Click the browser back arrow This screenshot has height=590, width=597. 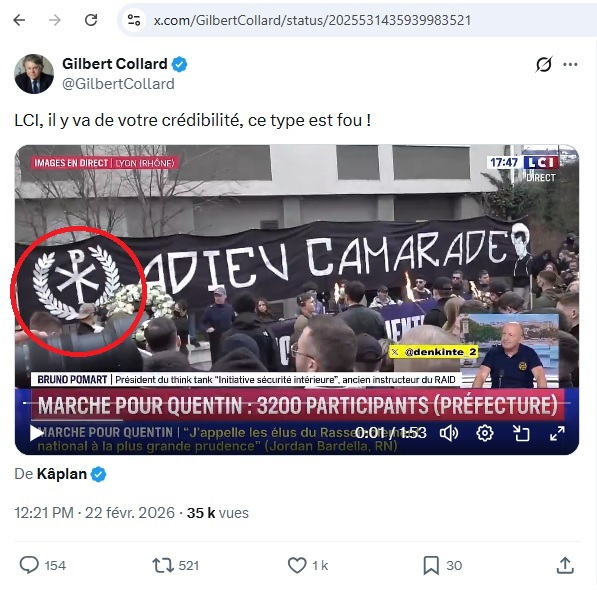(x=19, y=20)
